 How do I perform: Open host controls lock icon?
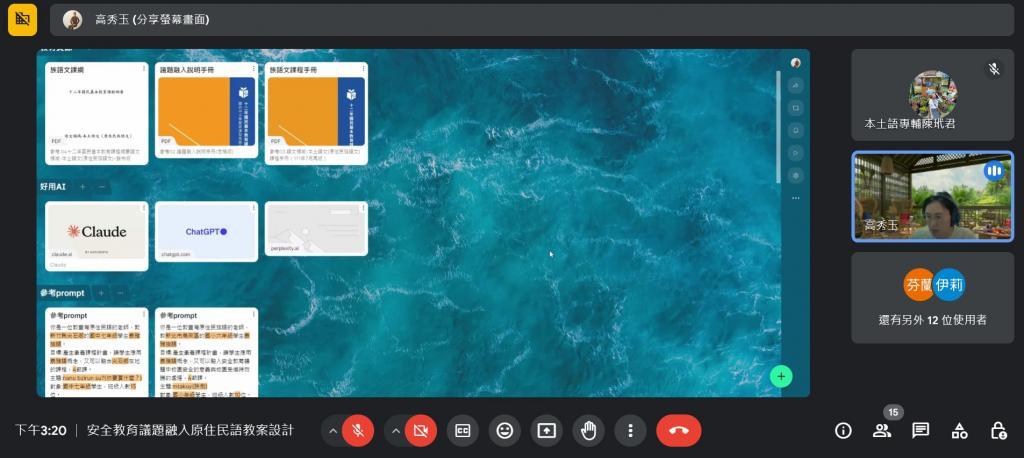[x=998, y=431]
